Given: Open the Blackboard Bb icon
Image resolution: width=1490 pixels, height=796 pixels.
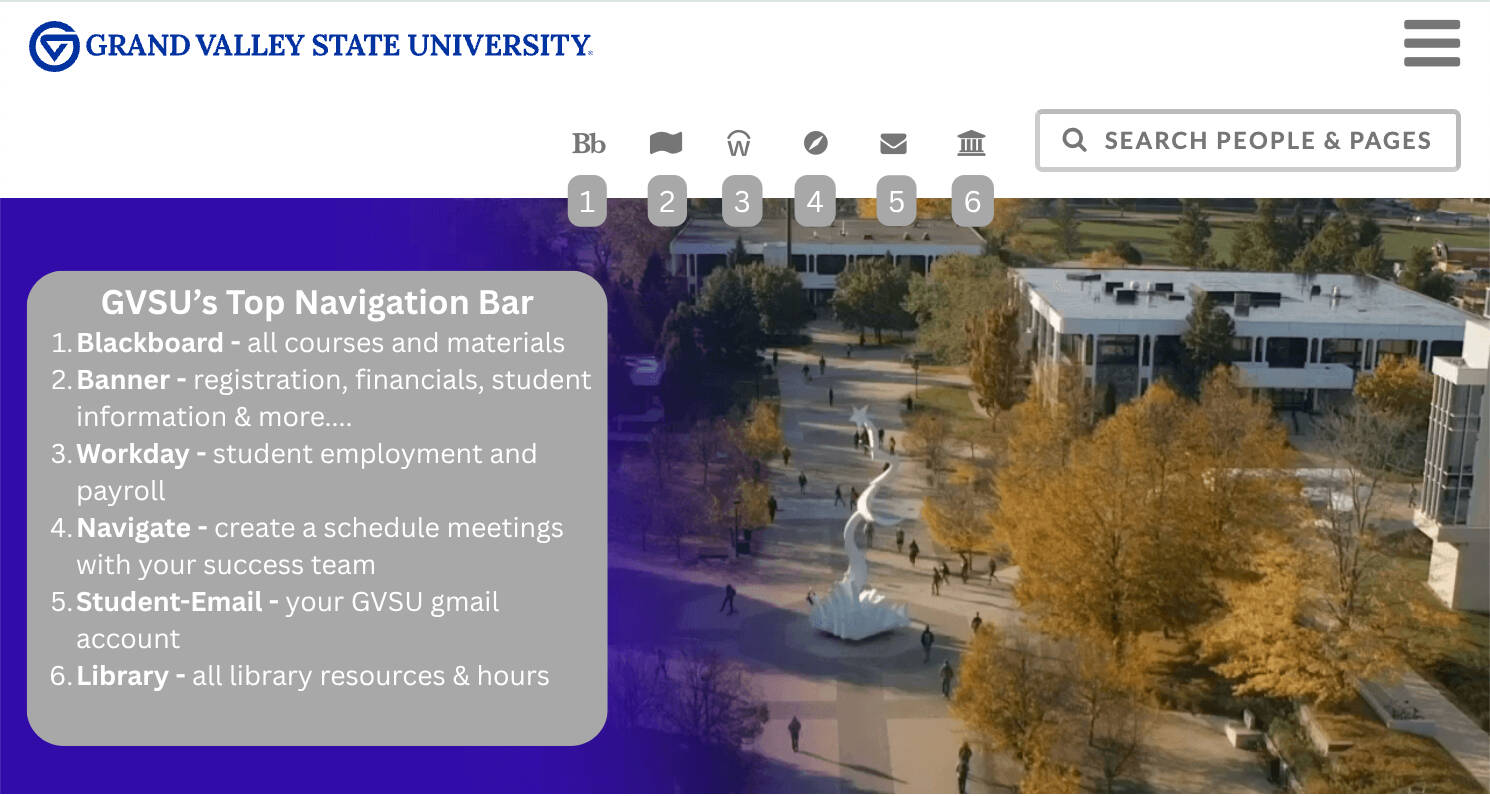Looking at the screenshot, I should pos(589,143).
